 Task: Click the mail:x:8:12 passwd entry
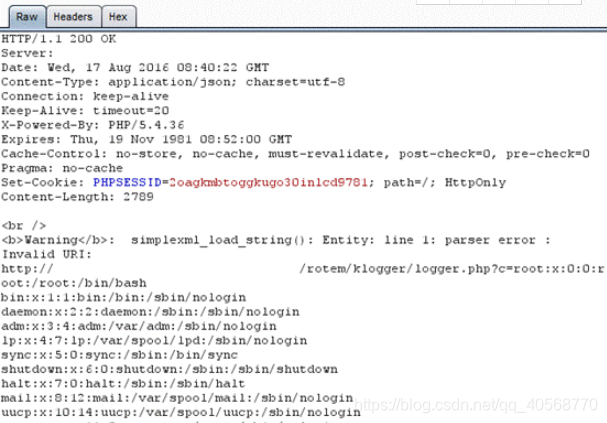pyautogui.click(x=177, y=397)
